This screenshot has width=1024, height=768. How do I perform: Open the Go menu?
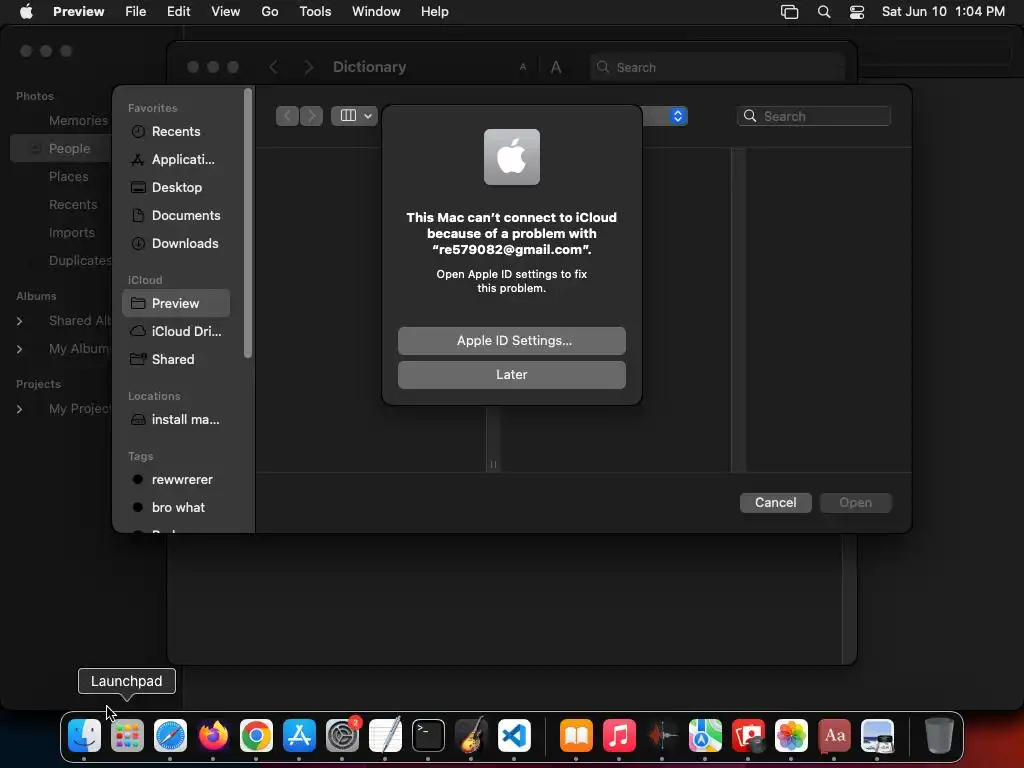point(270,12)
